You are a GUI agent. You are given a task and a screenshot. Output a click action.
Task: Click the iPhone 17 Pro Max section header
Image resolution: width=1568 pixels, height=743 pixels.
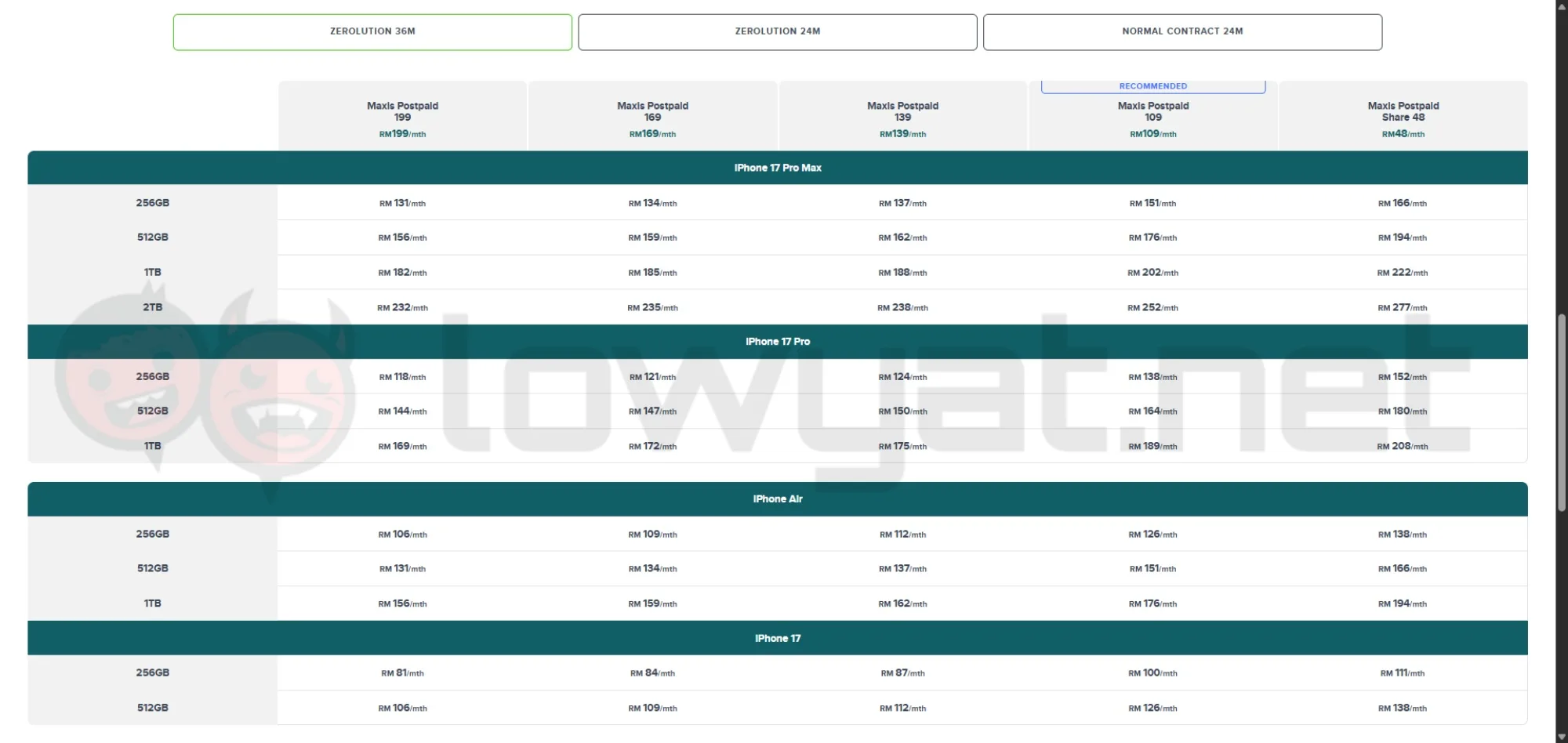778,168
